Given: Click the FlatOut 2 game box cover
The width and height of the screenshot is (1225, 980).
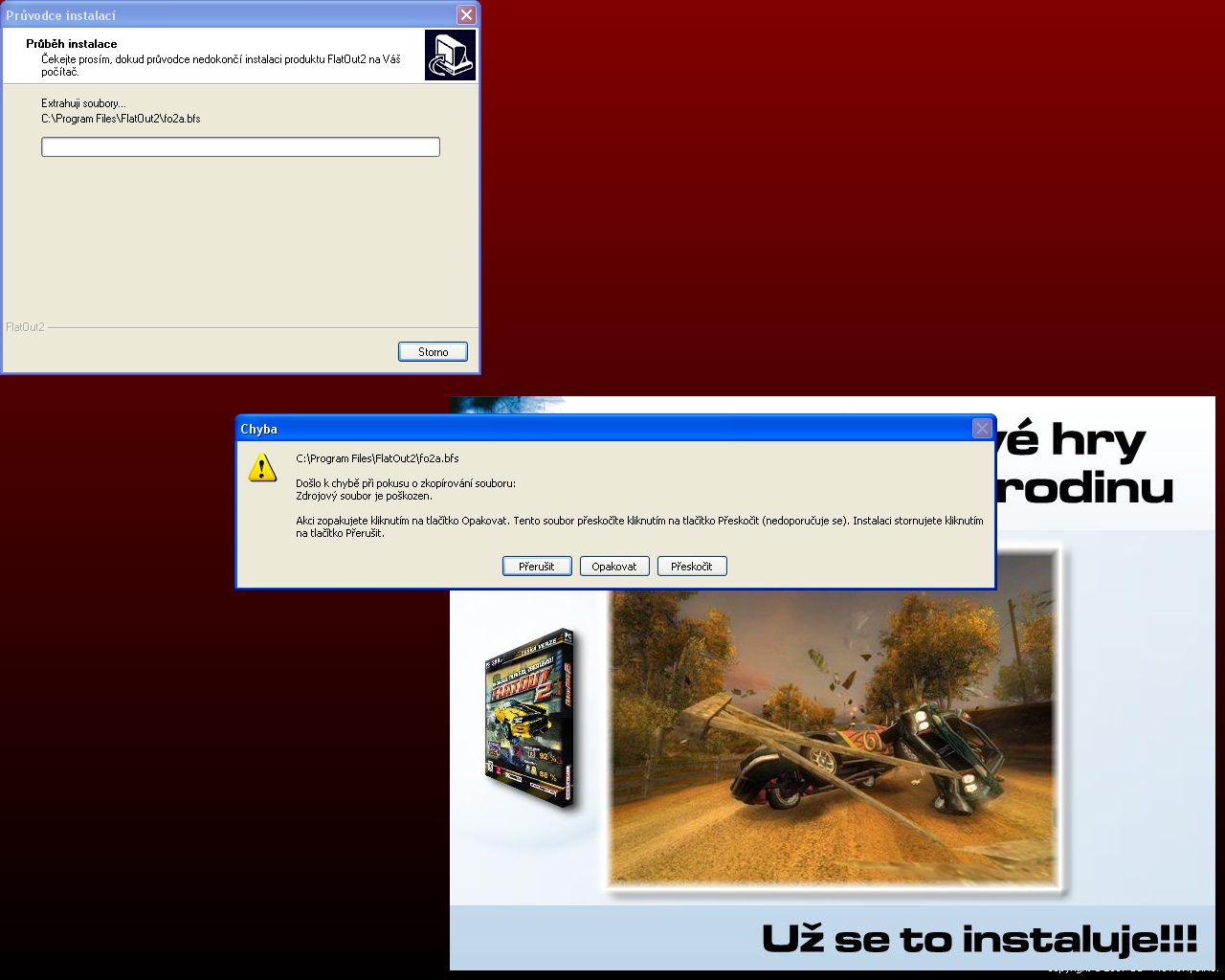Looking at the screenshot, I should coord(529,718).
